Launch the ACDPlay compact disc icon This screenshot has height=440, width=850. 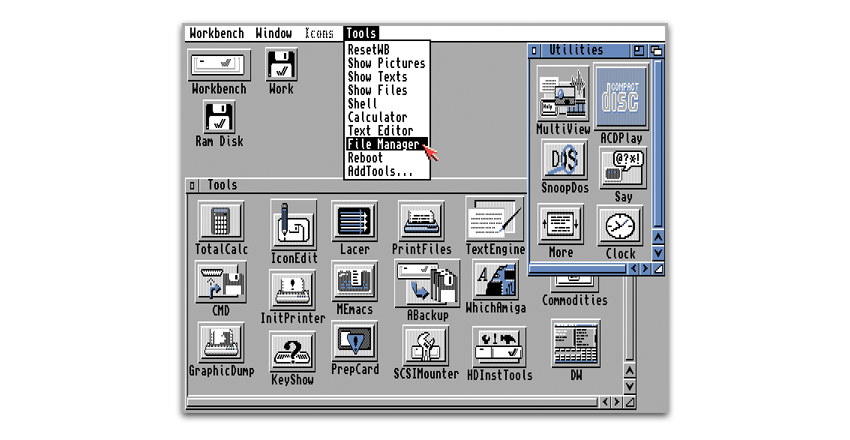[621, 98]
